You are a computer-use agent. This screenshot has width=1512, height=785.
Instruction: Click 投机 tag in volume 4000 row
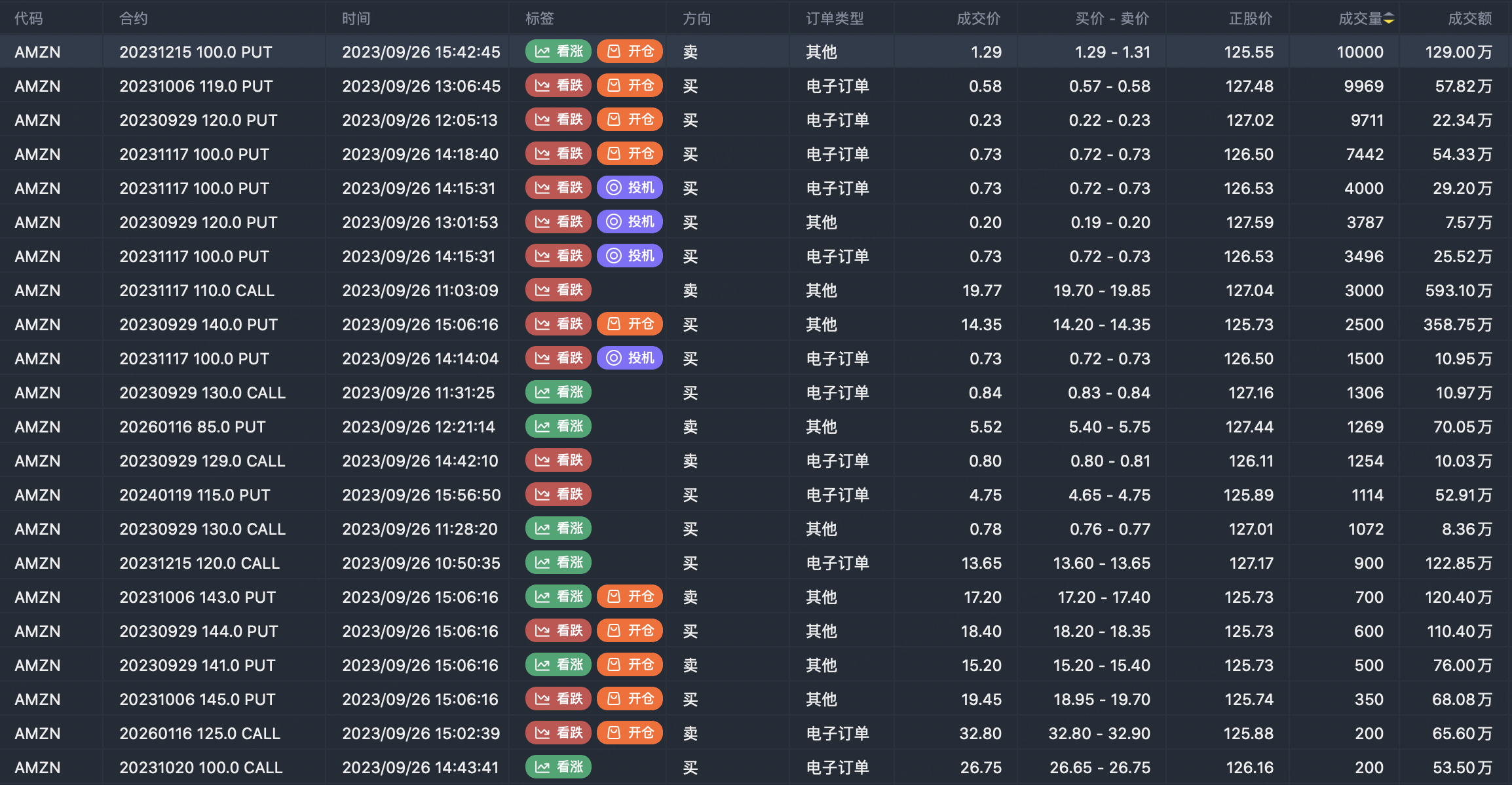[630, 187]
